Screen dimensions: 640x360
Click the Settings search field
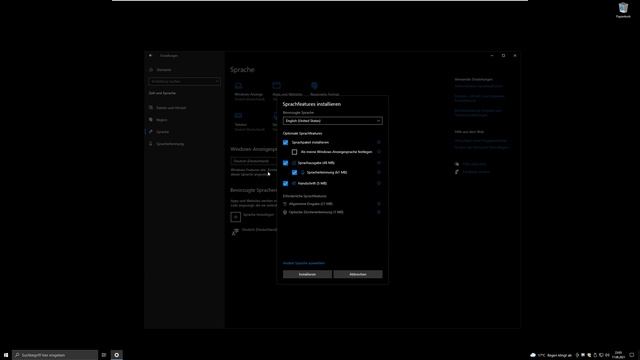pos(184,82)
